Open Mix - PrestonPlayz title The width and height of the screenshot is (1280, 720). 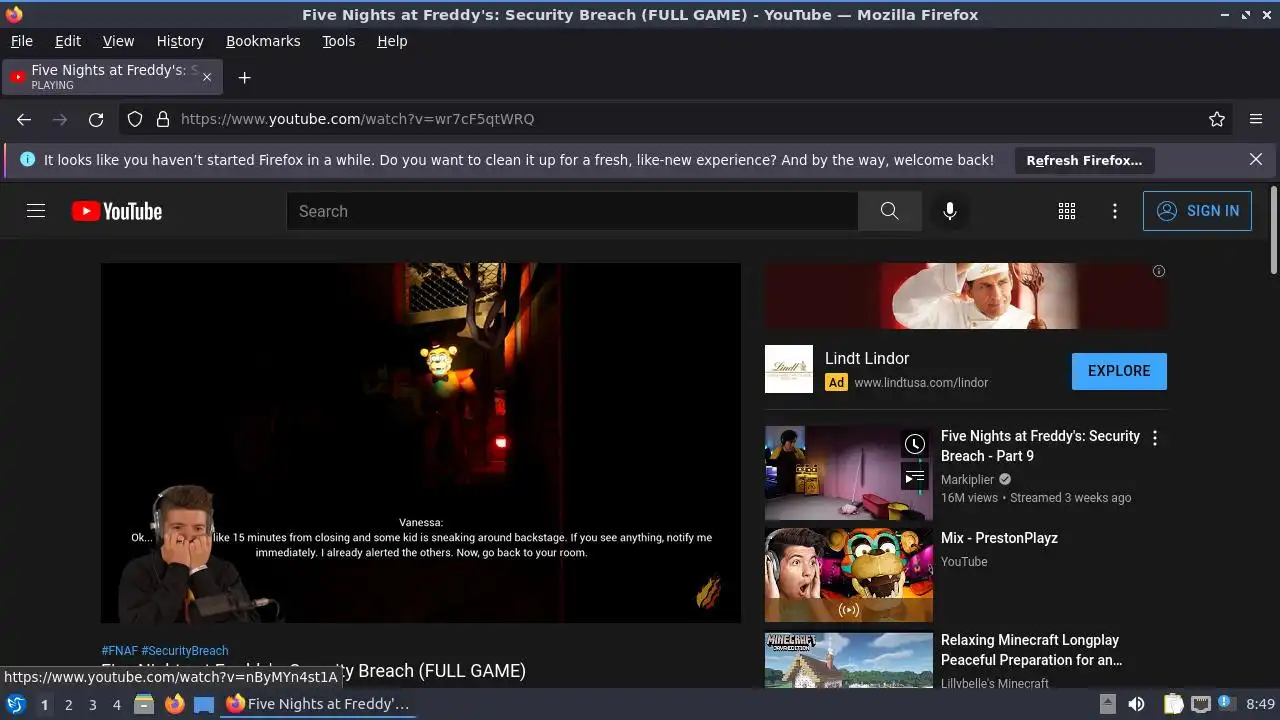click(x=999, y=538)
